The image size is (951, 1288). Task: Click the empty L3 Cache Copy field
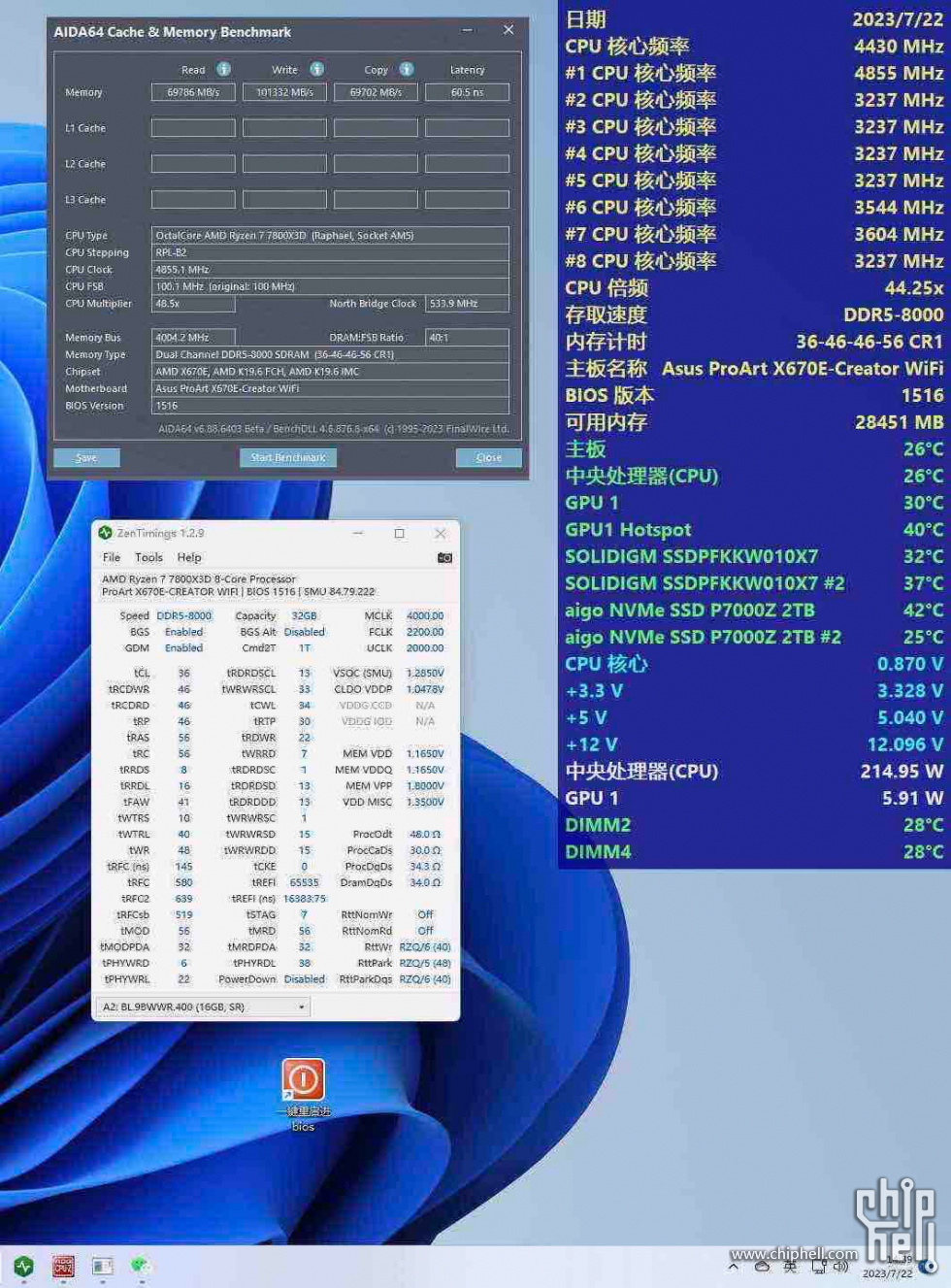[376, 200]
